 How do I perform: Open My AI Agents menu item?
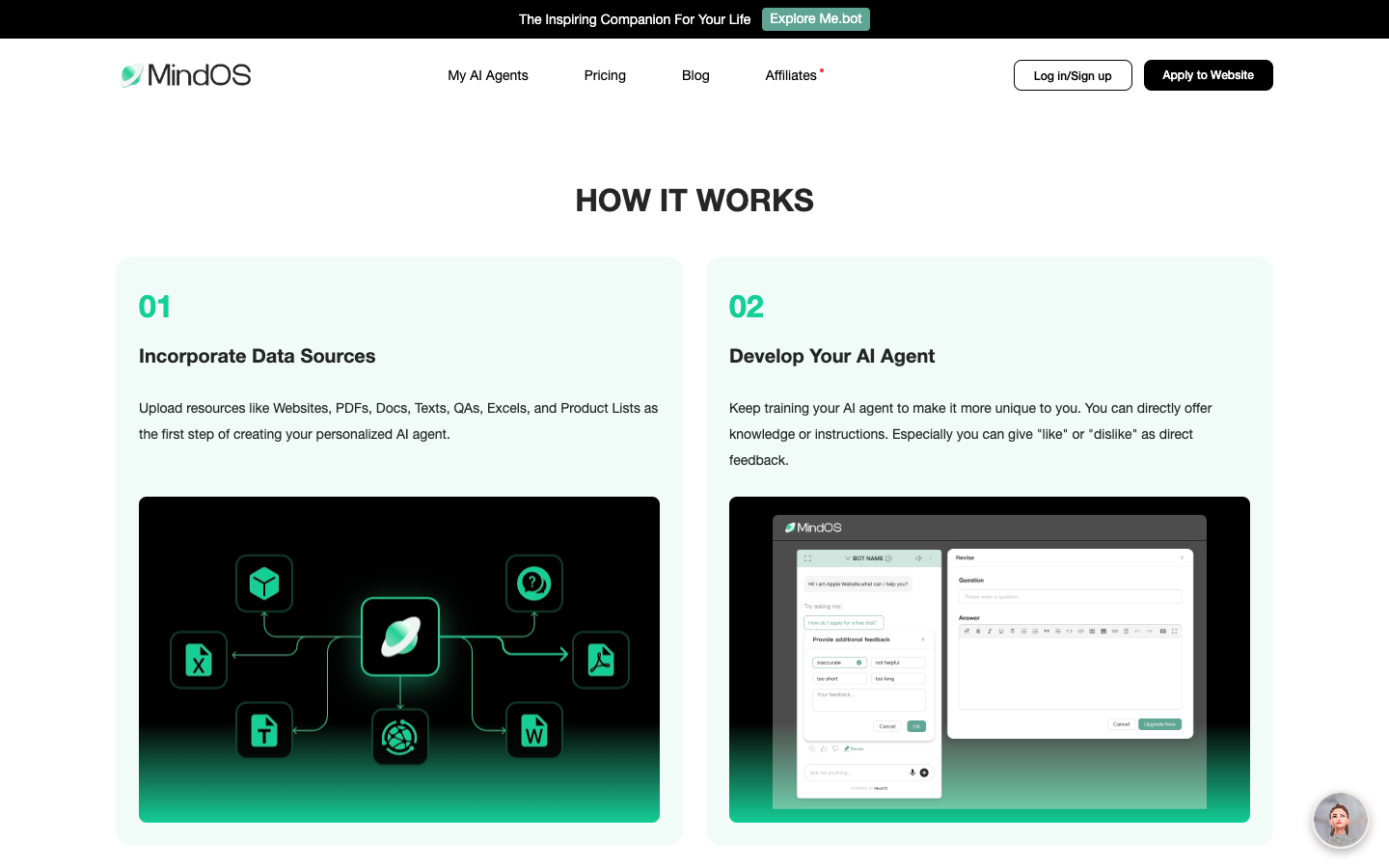tap(488, 75)
